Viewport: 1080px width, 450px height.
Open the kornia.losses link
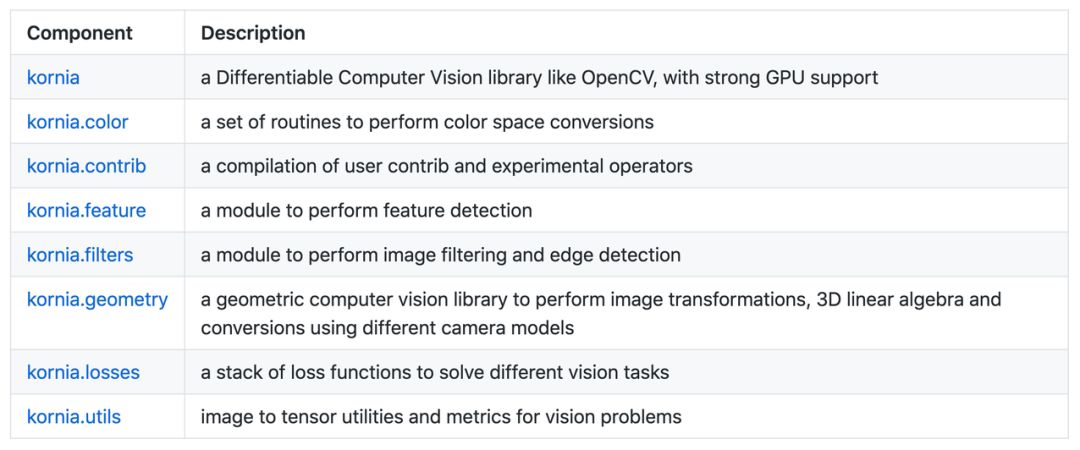coord(83,373)
